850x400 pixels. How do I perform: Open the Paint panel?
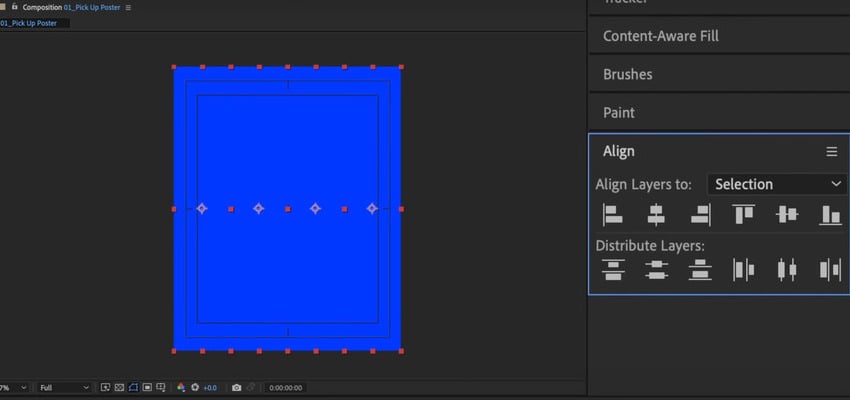[619, 113]
